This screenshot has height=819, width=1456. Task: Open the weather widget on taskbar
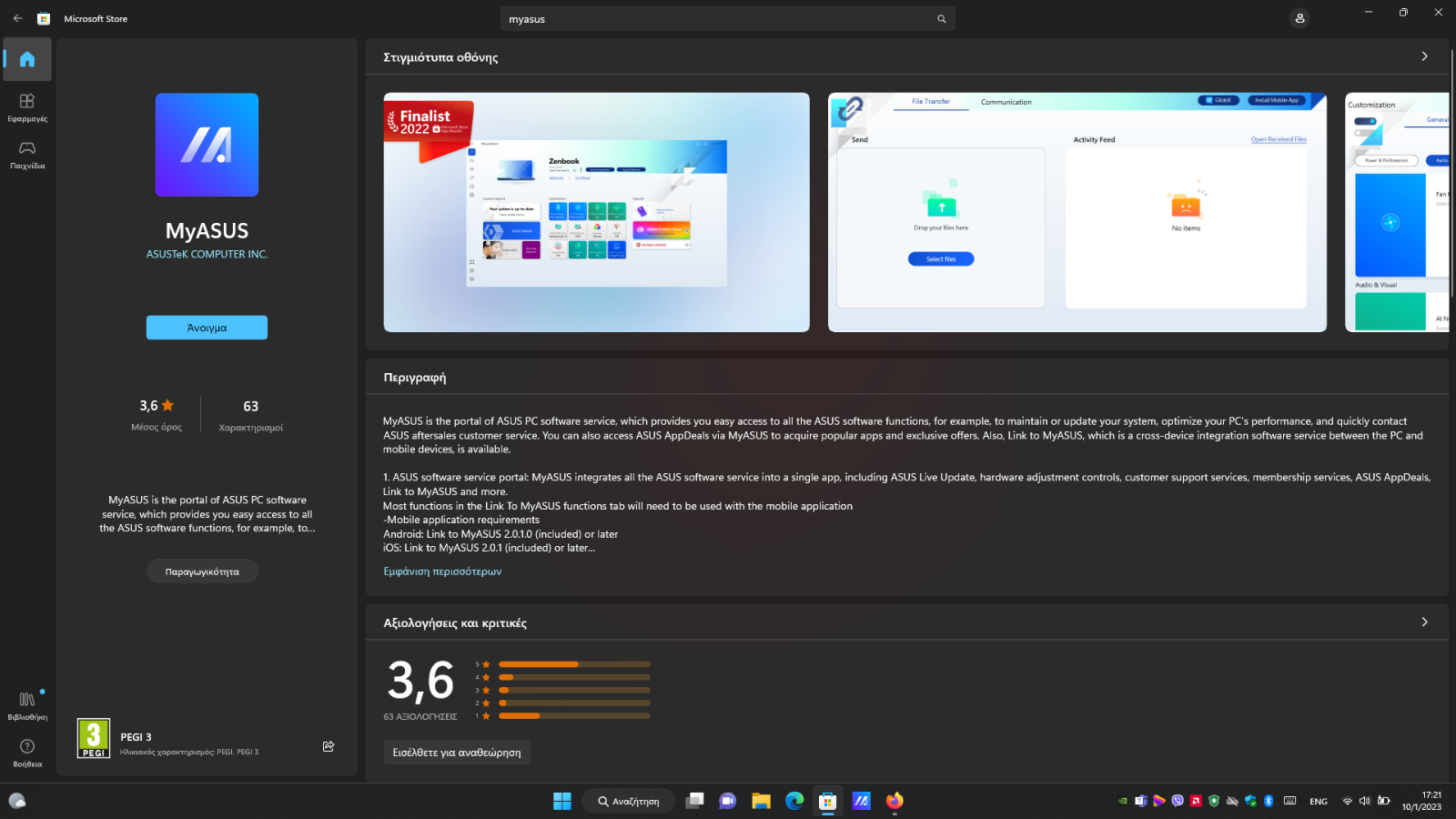point(17,801)
